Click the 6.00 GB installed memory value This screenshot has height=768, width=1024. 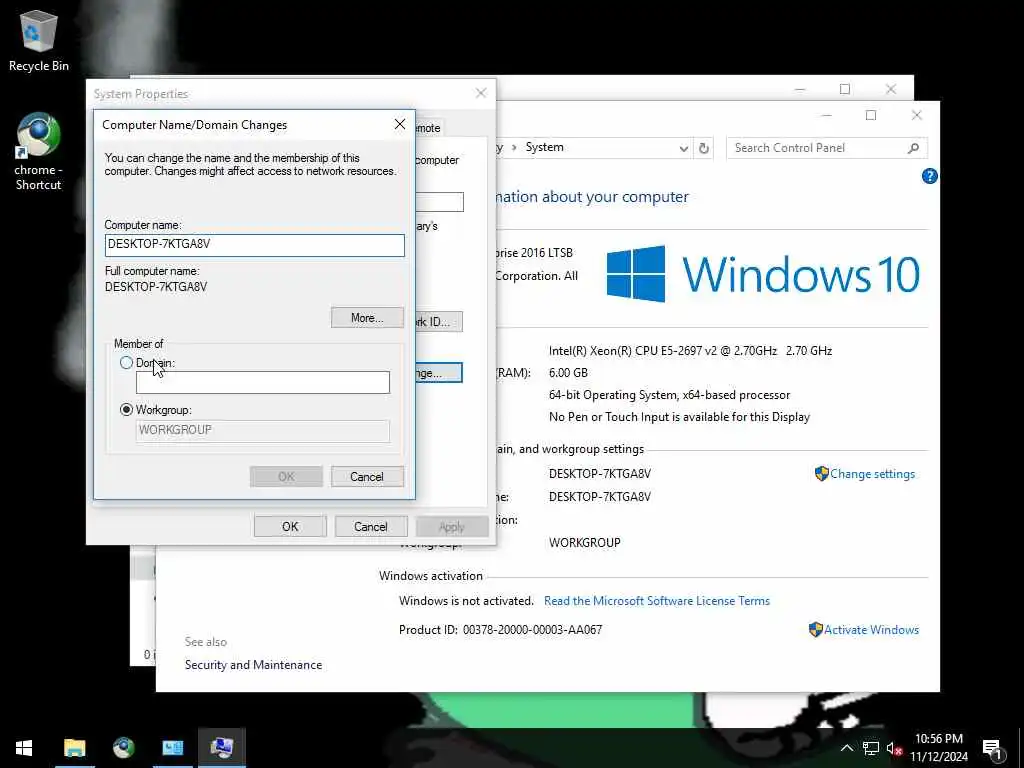568,373
